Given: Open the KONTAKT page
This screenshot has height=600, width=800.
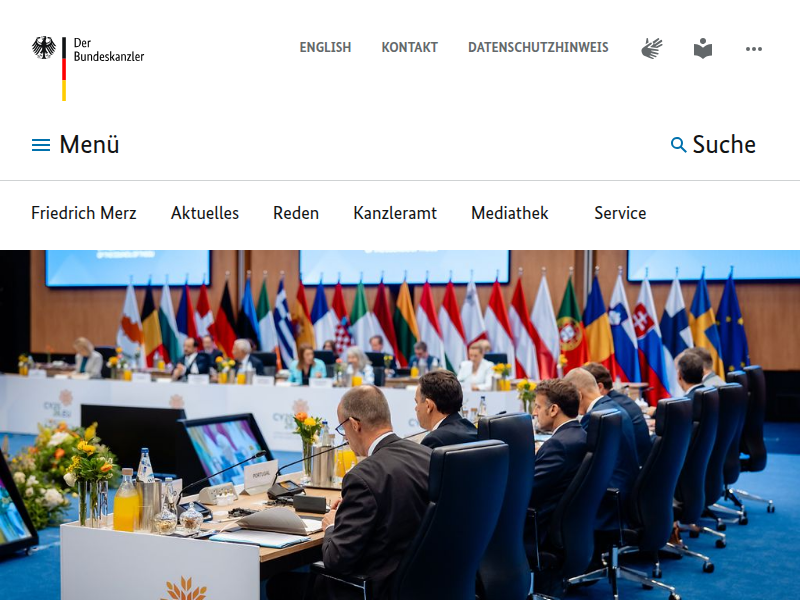Looking at the screenshot, I should coord(410,47).
